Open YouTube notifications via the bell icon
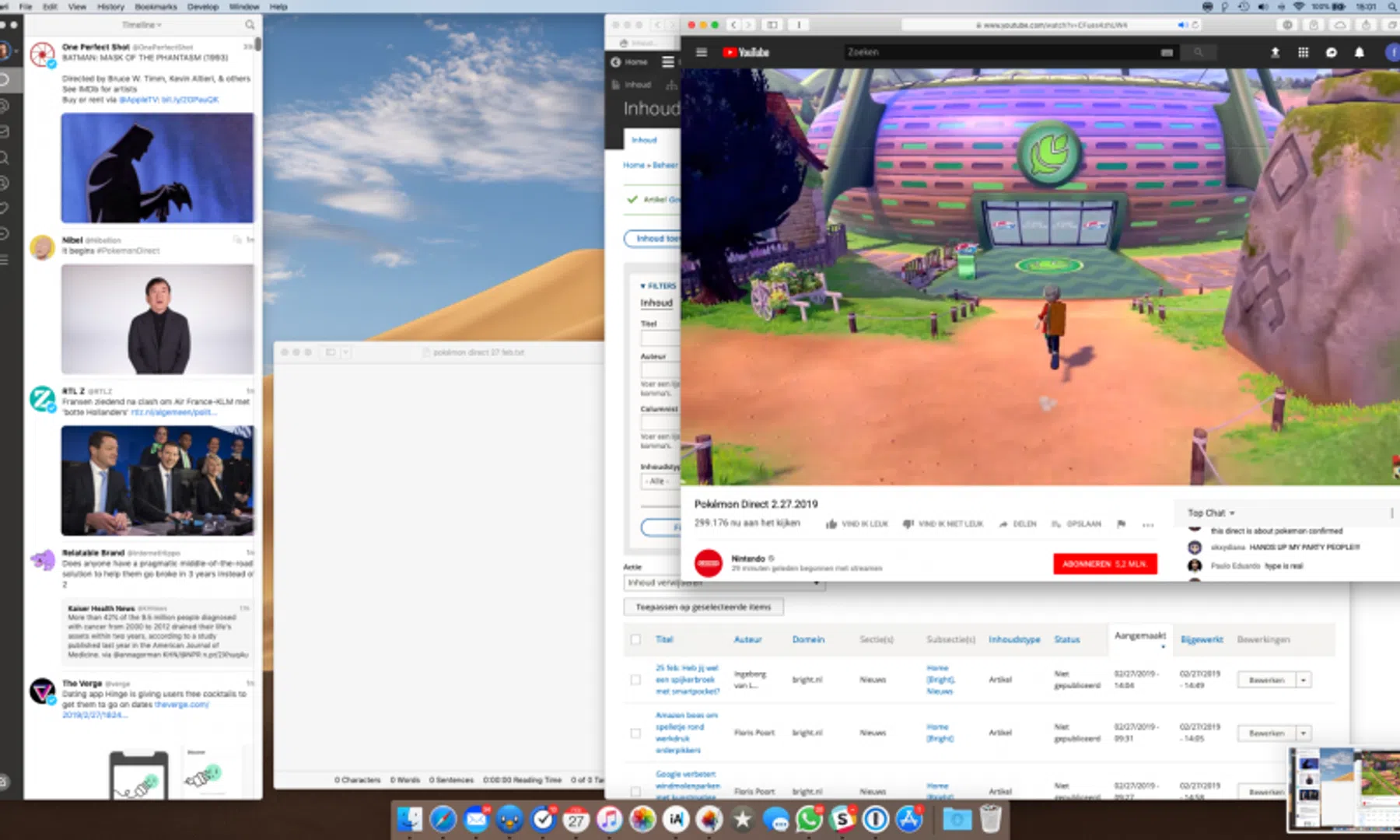Viewport: 1400px width, 840px height. (x=1360, y=52)
